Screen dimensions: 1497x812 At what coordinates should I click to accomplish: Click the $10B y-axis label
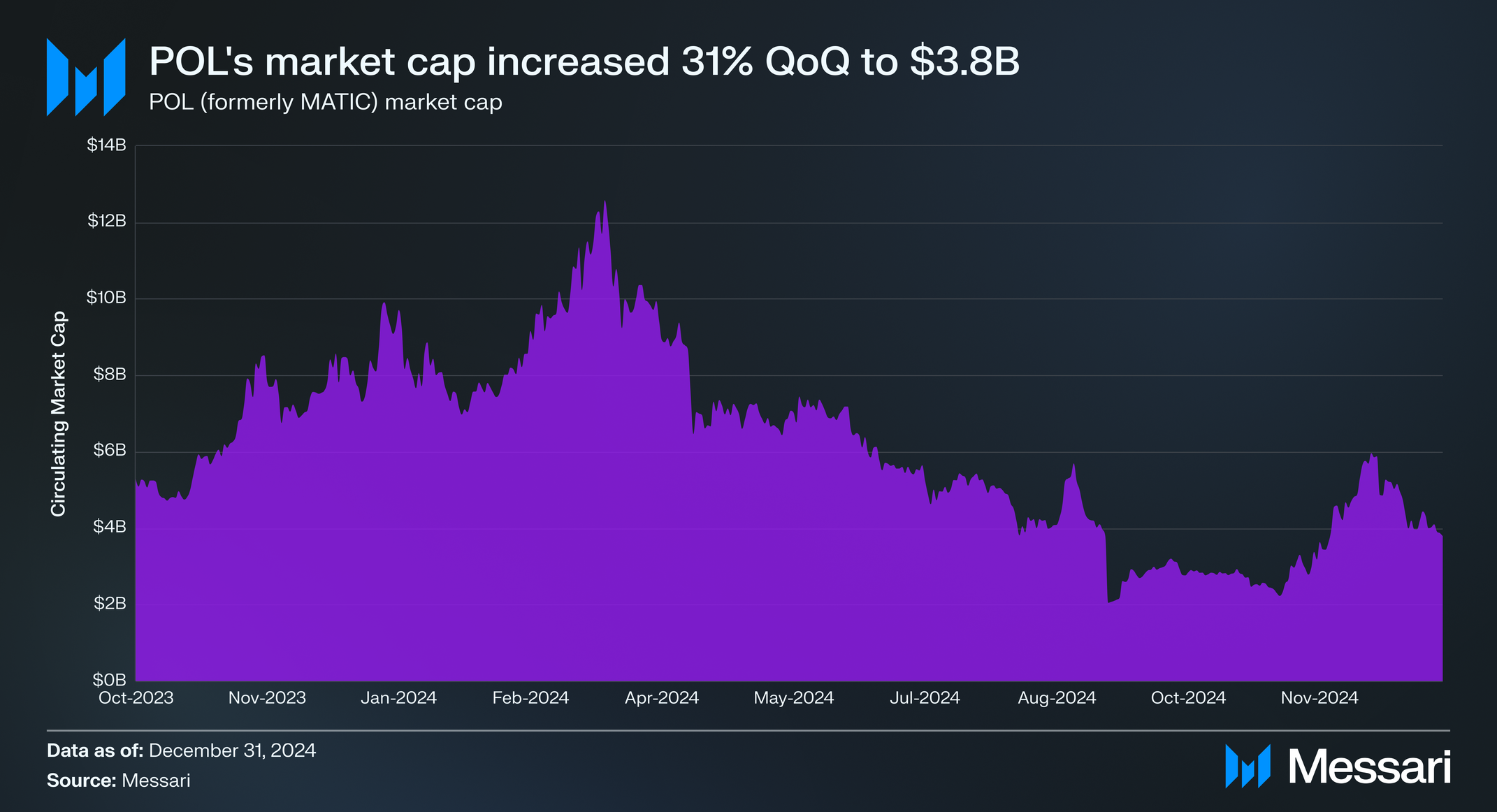[106, 298]
